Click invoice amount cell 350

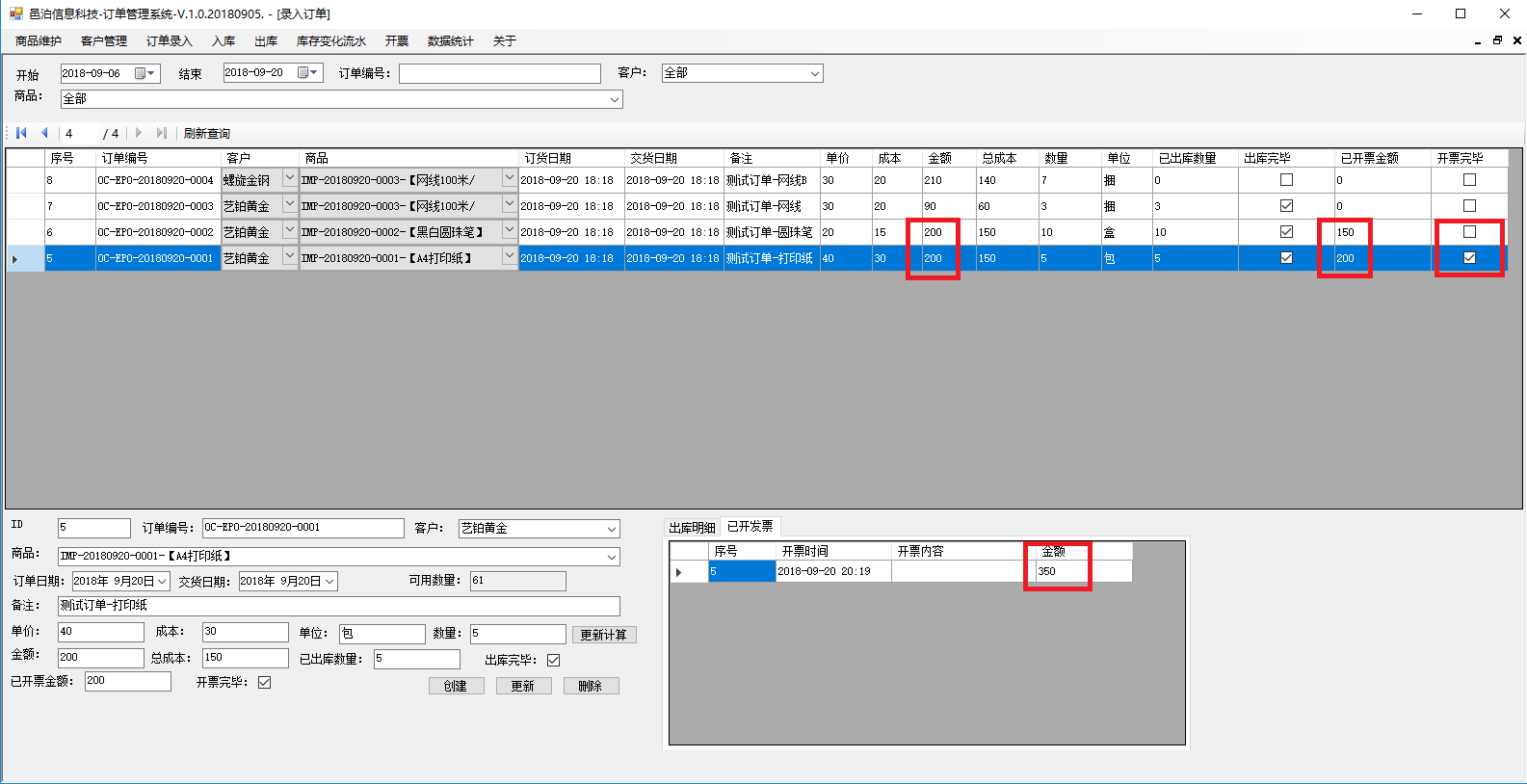[x=1084, y=572]
